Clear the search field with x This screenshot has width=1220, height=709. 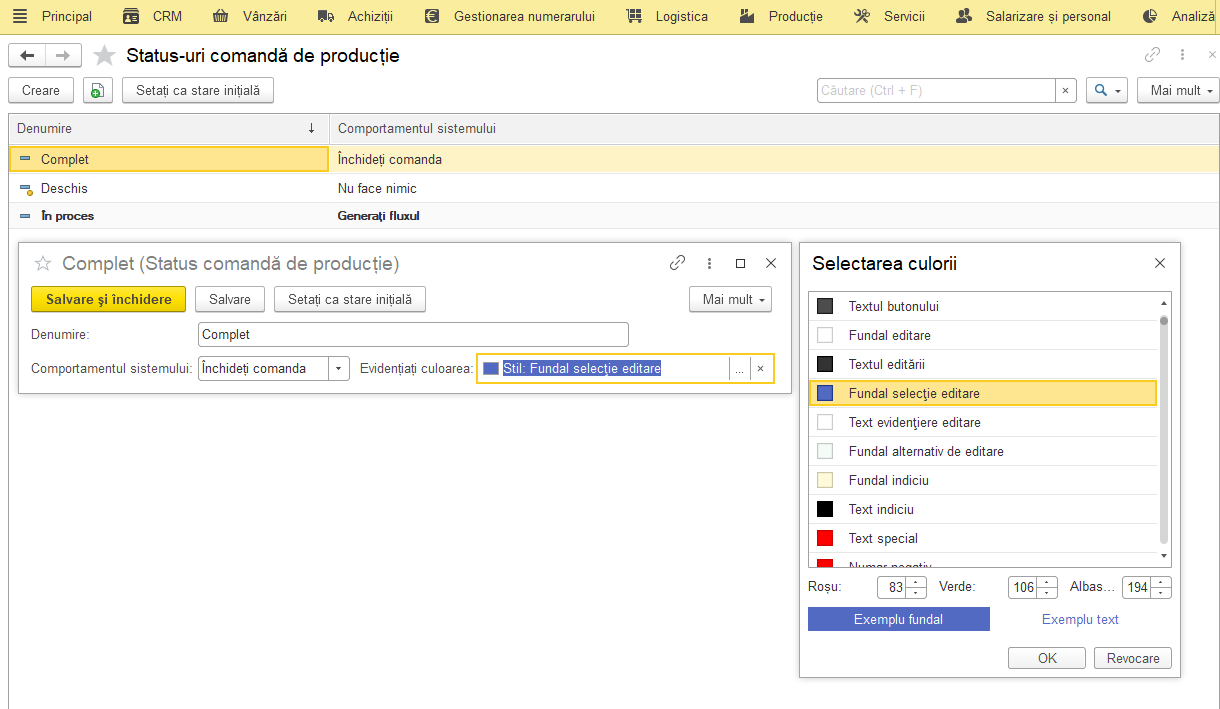tap(1065, 90)
